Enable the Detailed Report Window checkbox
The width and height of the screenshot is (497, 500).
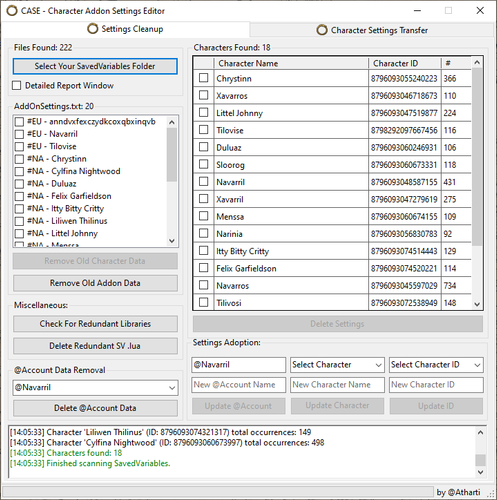coord(17,85)
